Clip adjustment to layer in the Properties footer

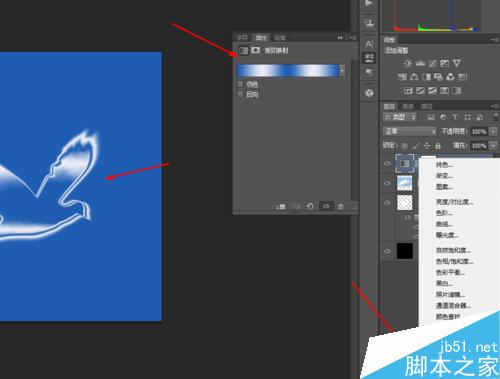click(x=281, y=206)
